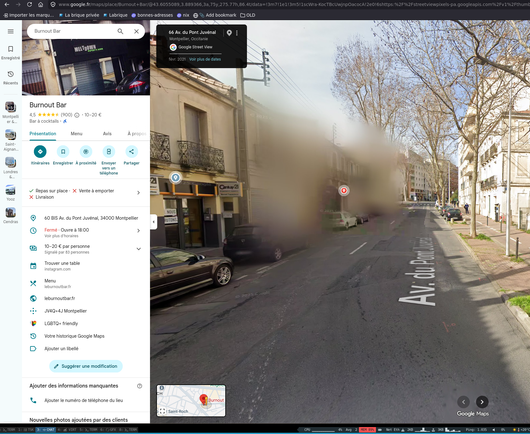This screenshot has height=434, width=530.
Task: Switch to the Menu tab
Action: (76, 134)
